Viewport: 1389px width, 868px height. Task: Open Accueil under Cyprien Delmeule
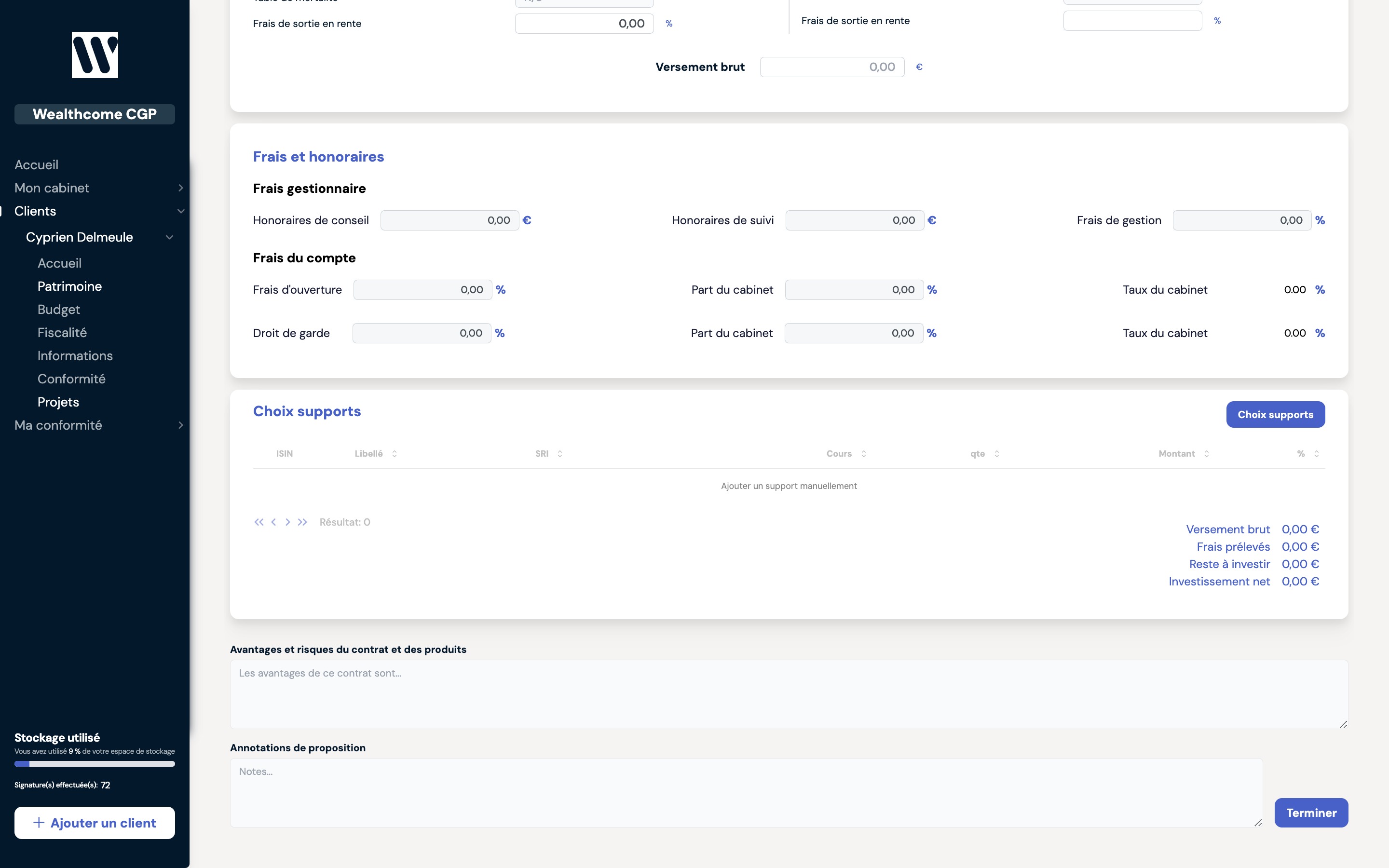(59, 263)
